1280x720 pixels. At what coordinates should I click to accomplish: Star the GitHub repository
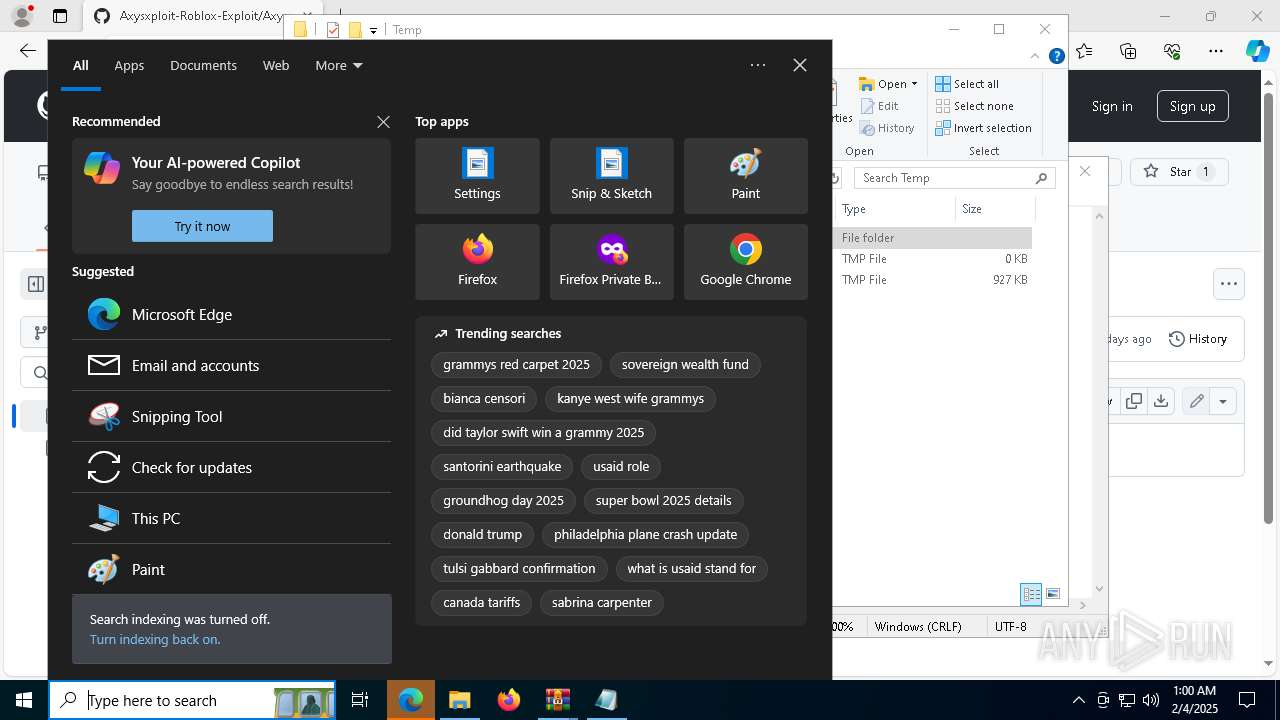pyautogui.click(x=1179, y=171)
